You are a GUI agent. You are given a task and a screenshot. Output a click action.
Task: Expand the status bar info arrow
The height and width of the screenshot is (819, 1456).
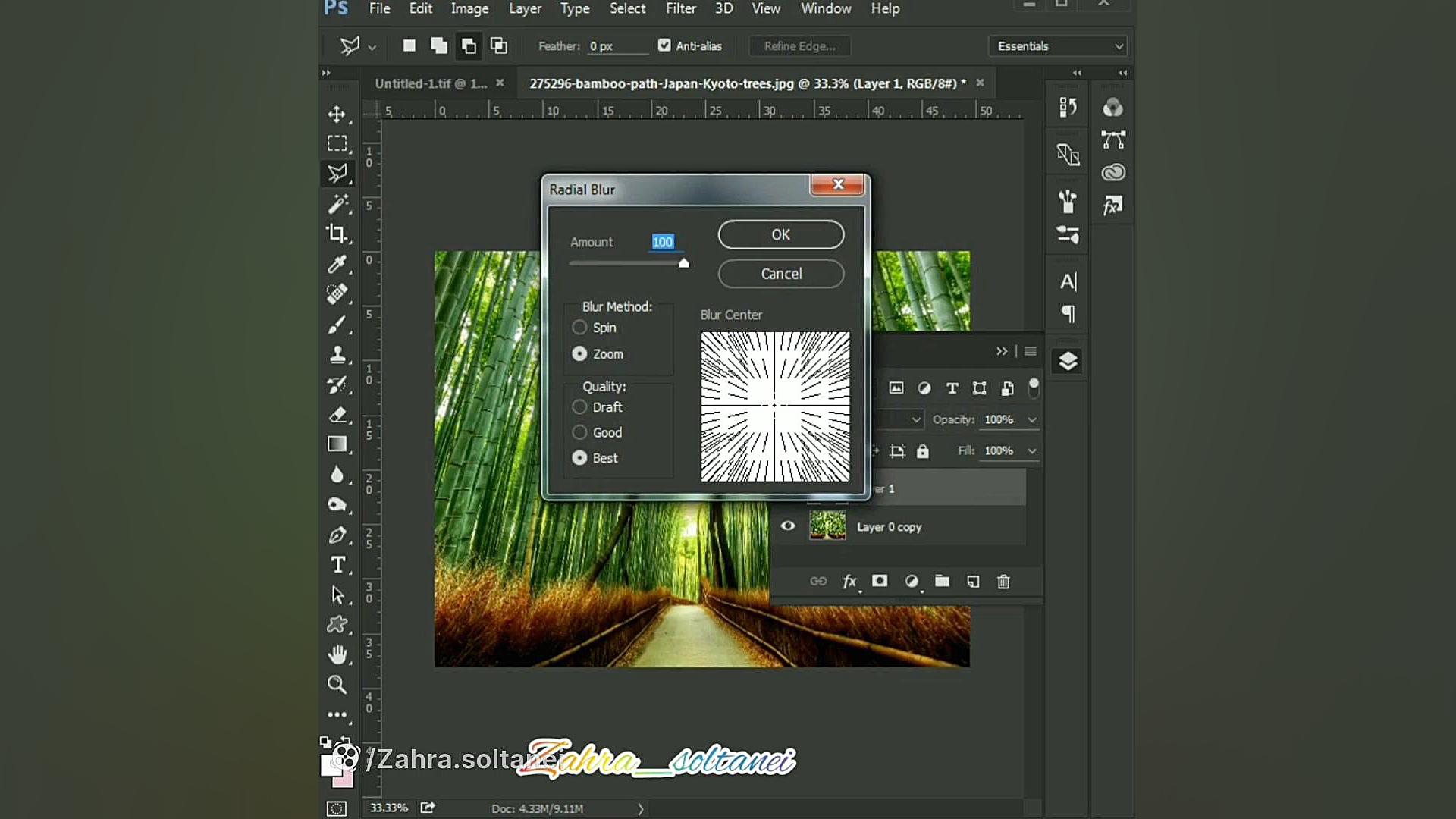pos(641,809)
